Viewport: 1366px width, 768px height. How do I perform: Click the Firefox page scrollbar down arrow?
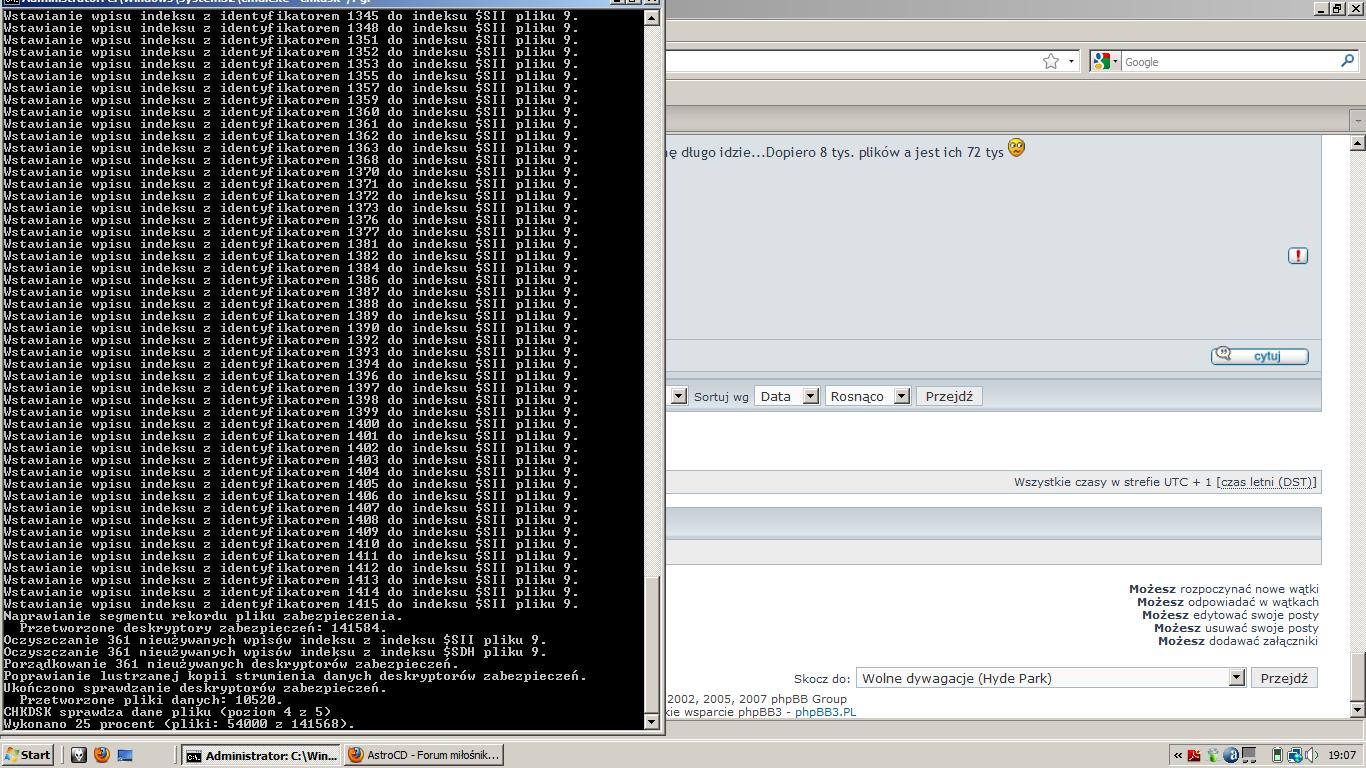(1357, 709)
